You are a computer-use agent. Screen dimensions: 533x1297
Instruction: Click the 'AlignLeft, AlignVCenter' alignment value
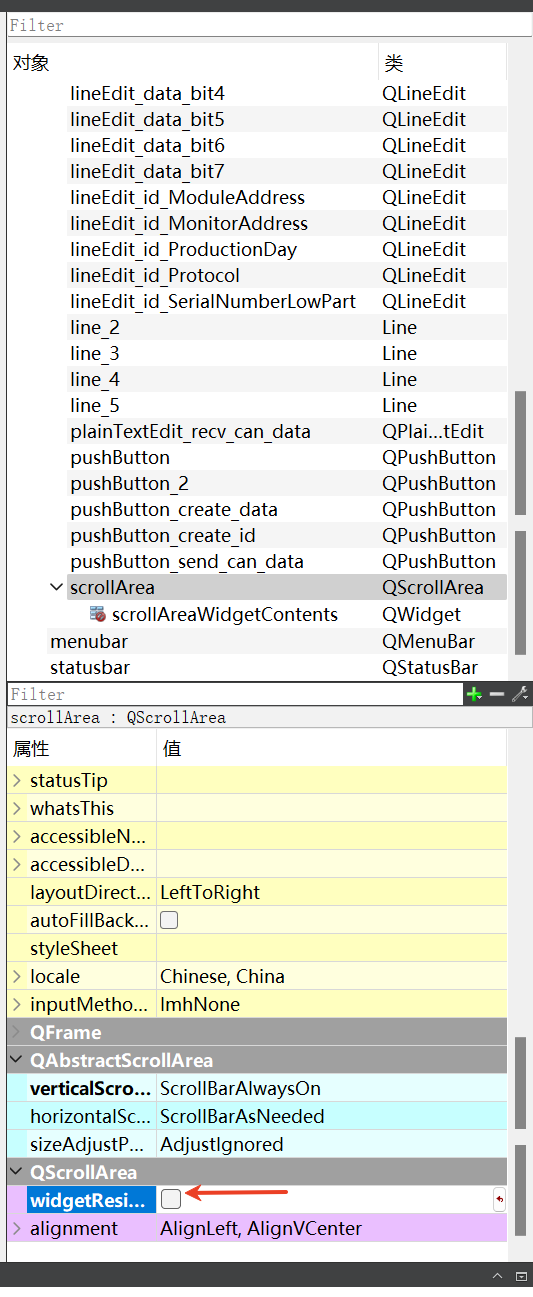(x=261, y=1228)
